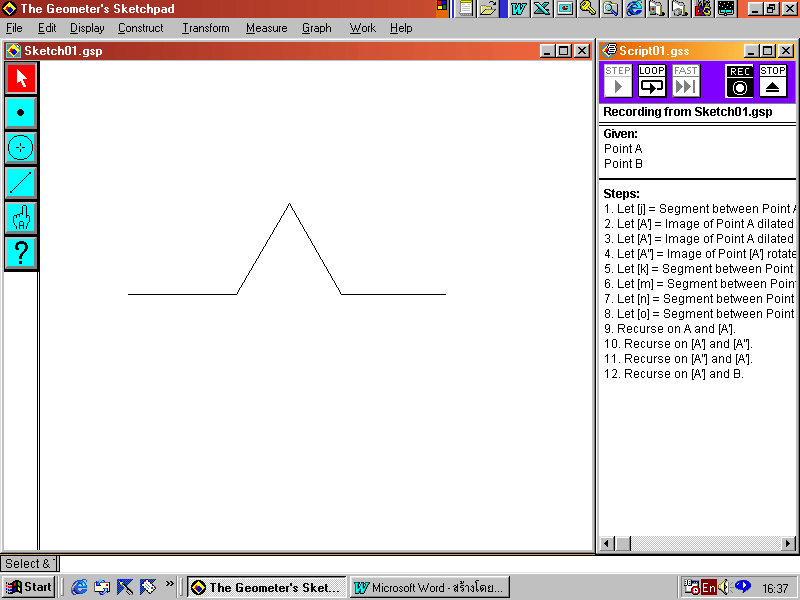
Task: Open the Help menu
Action: click(401, 28)
